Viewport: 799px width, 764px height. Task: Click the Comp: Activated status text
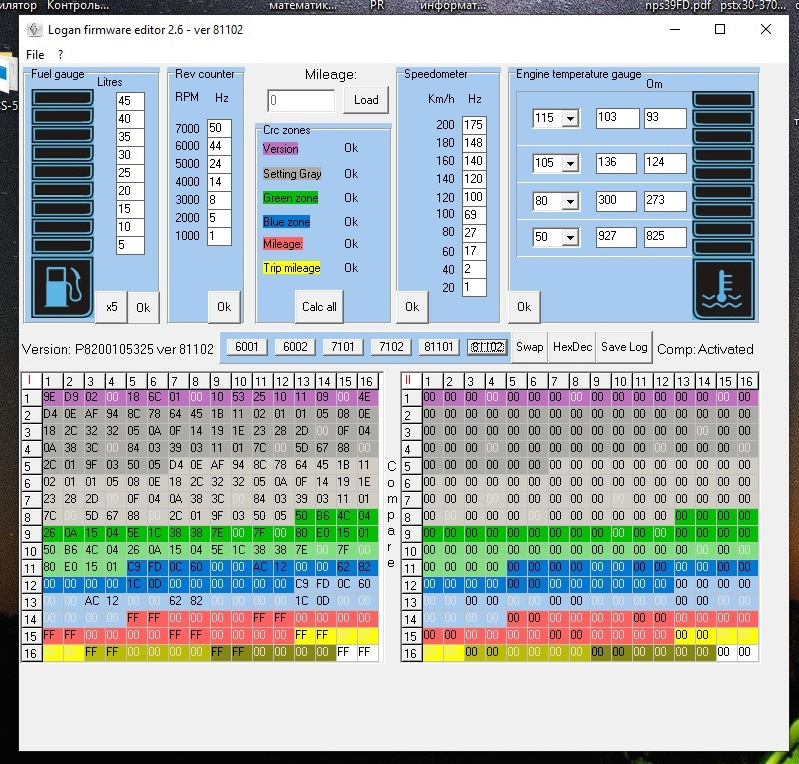point(705,349)
